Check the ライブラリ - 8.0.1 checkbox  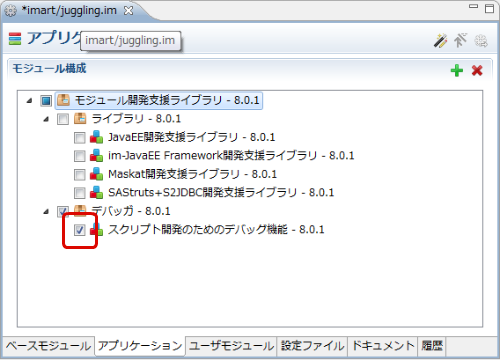(x=63, y=119)
